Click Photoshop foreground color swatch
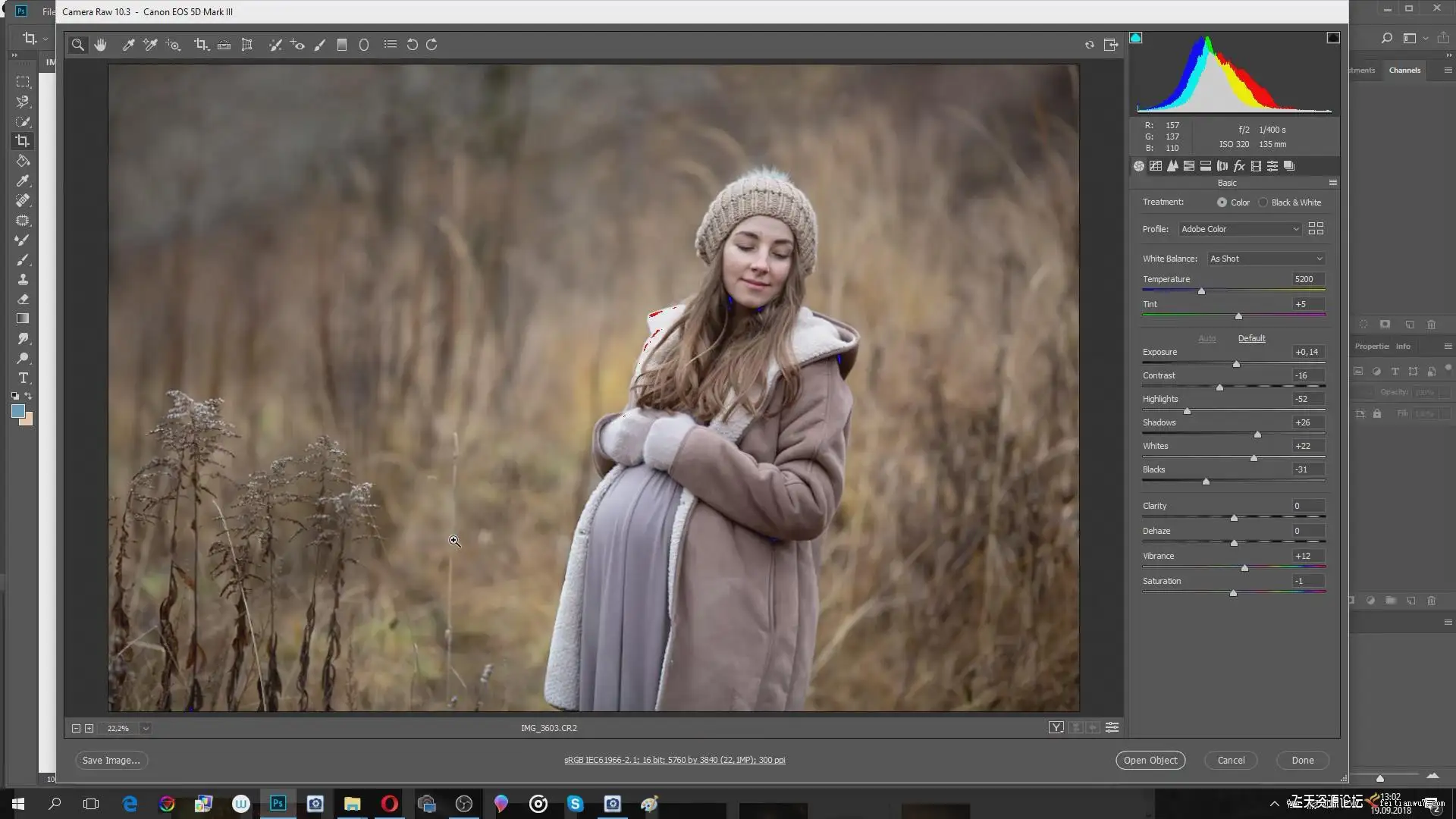The width and height of the screenshot is (1456, 819). (x=18, y=411)
